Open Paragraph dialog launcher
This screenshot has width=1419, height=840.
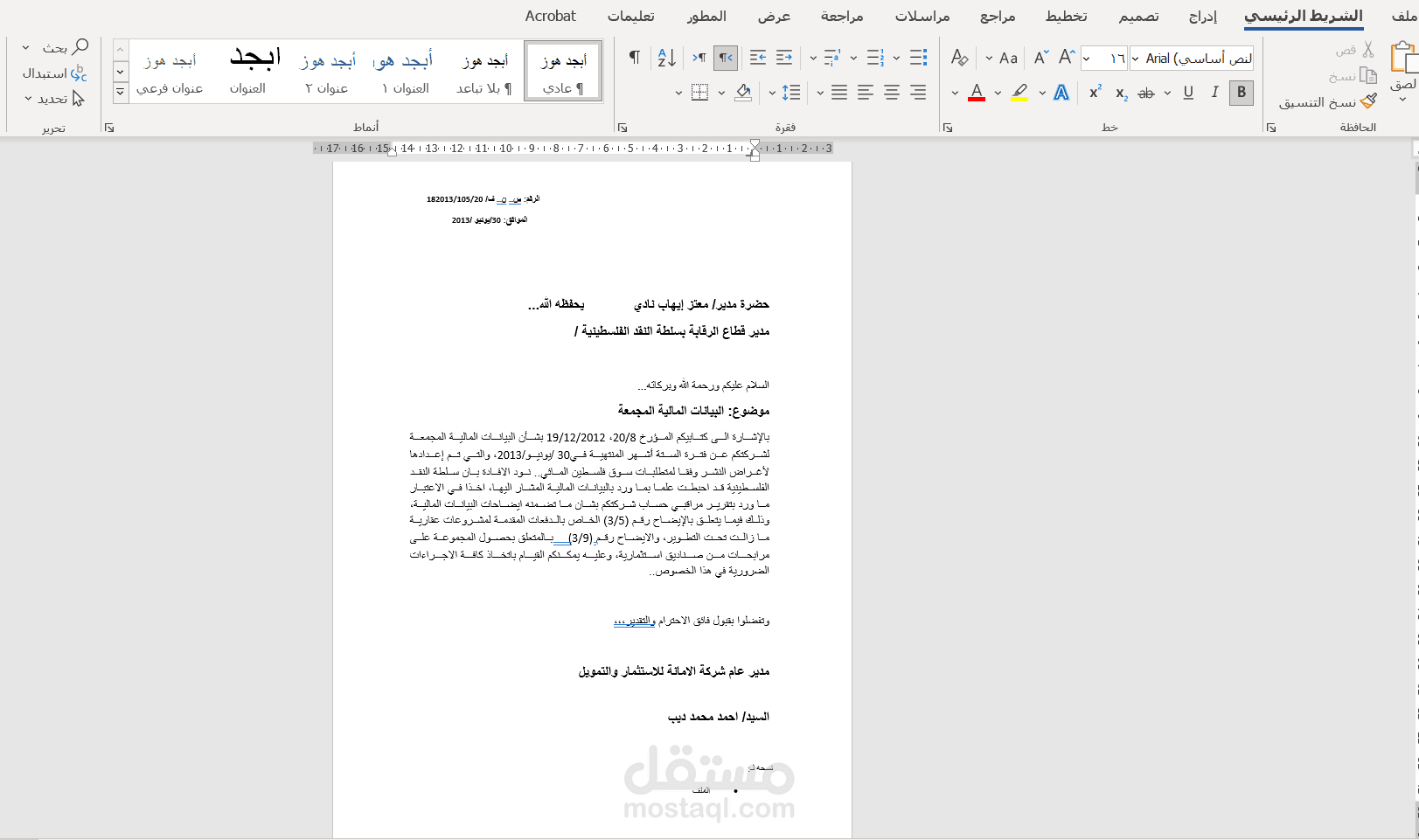point(623,128)
